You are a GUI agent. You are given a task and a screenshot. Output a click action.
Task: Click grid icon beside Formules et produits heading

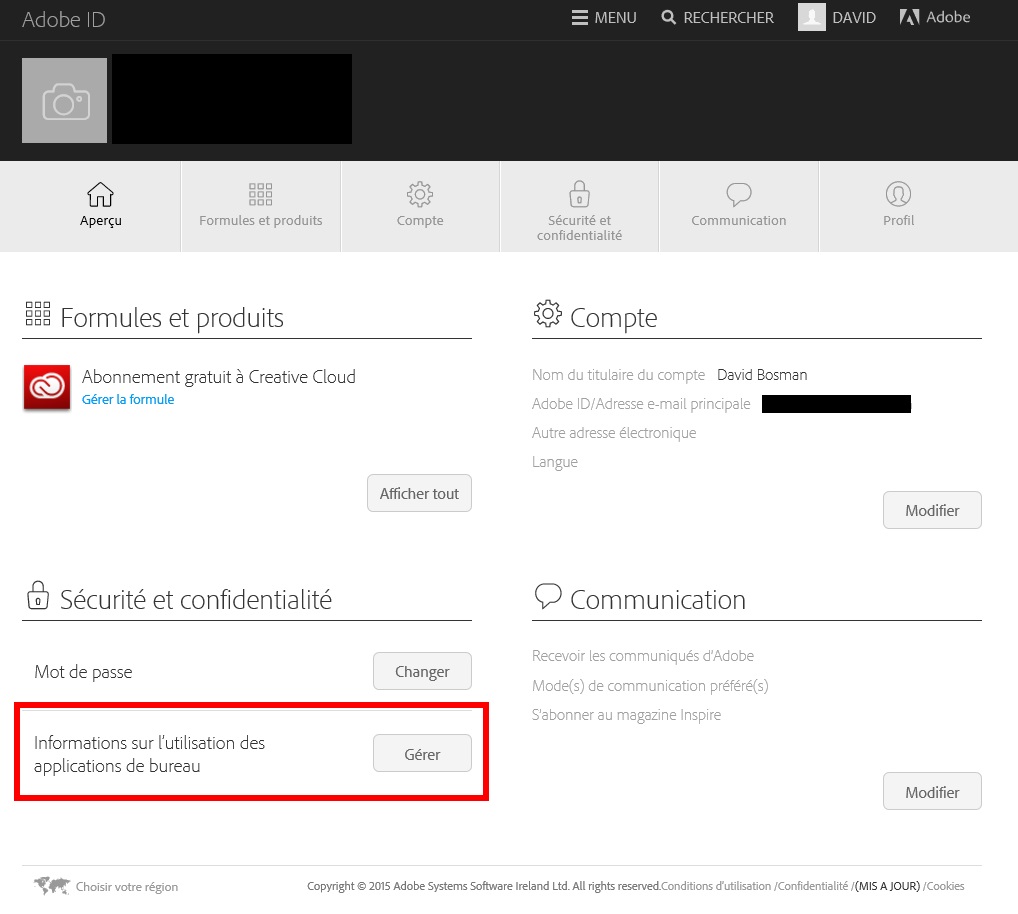[x=38, y=314]
